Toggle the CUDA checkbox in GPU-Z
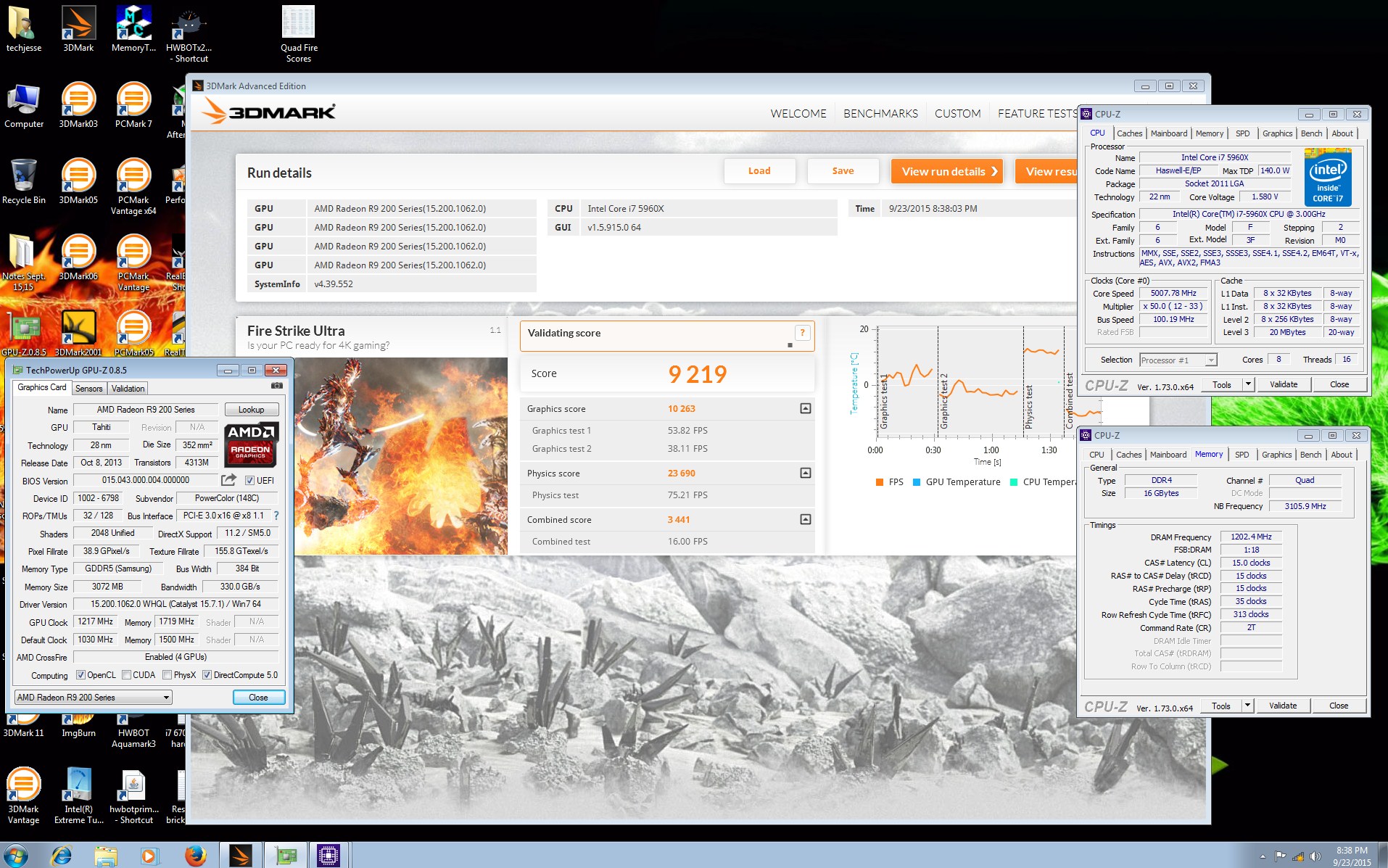The height and width of the screenshot is (868, 1388). (126, 675)
